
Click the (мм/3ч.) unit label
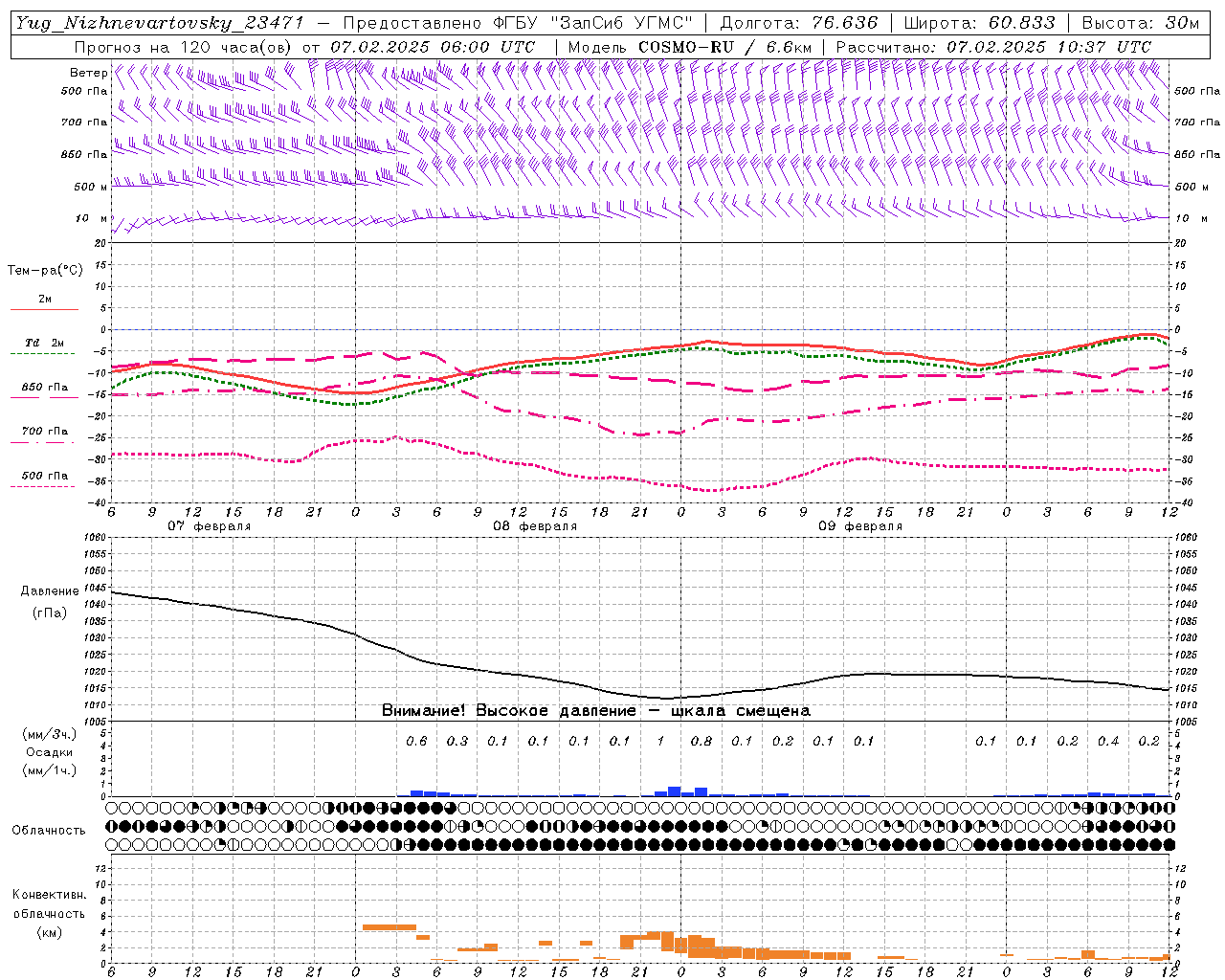tap(50, 734)
